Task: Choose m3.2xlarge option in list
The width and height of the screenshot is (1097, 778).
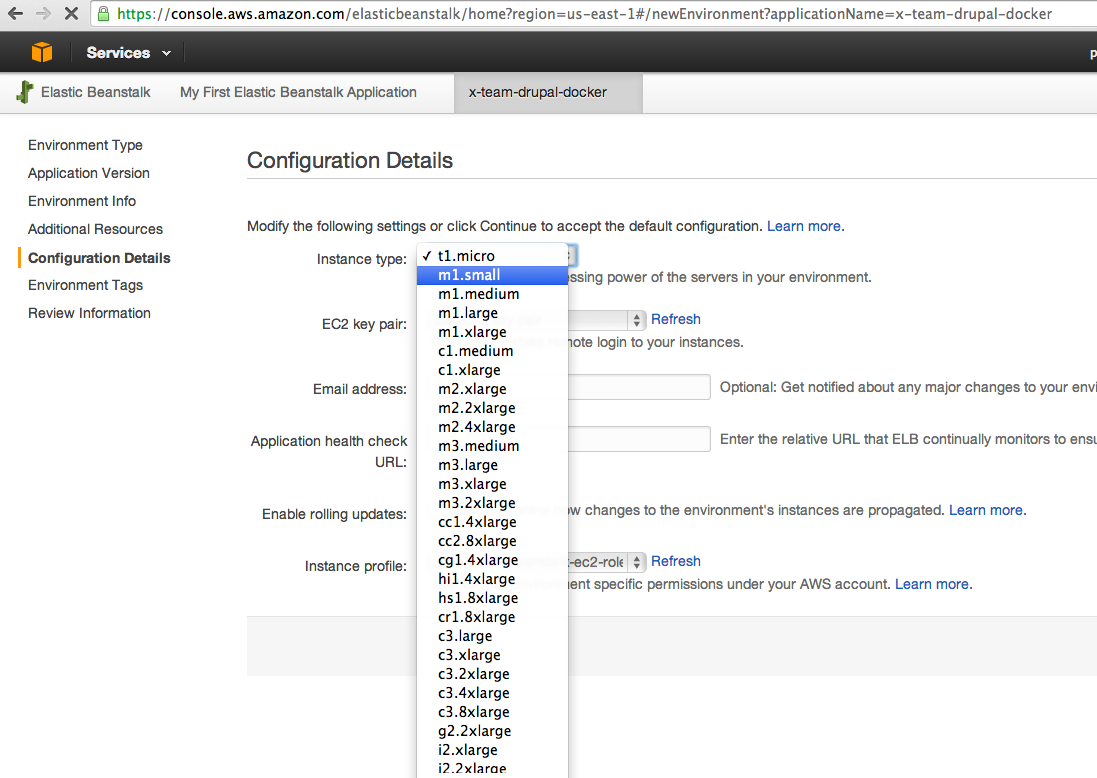Action: 492,502
